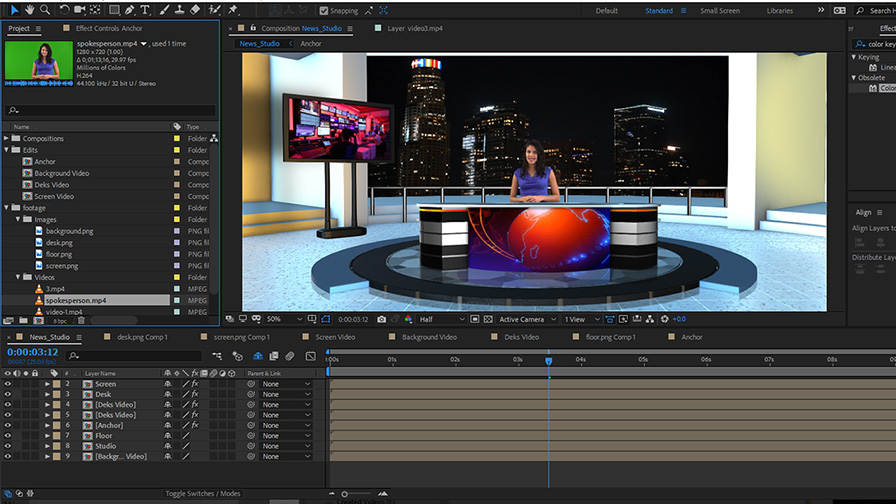Open composition mini-flowchart in timeline
896x504 pixels.
(217, 356)
